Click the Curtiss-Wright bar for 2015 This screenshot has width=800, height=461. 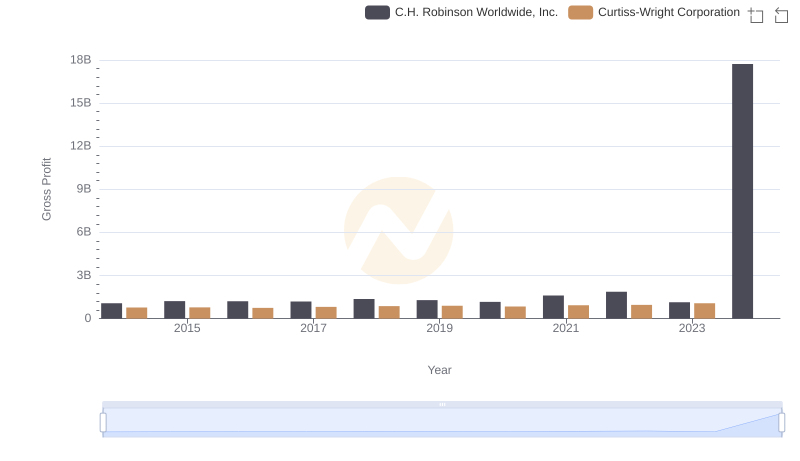pos(199,313)
